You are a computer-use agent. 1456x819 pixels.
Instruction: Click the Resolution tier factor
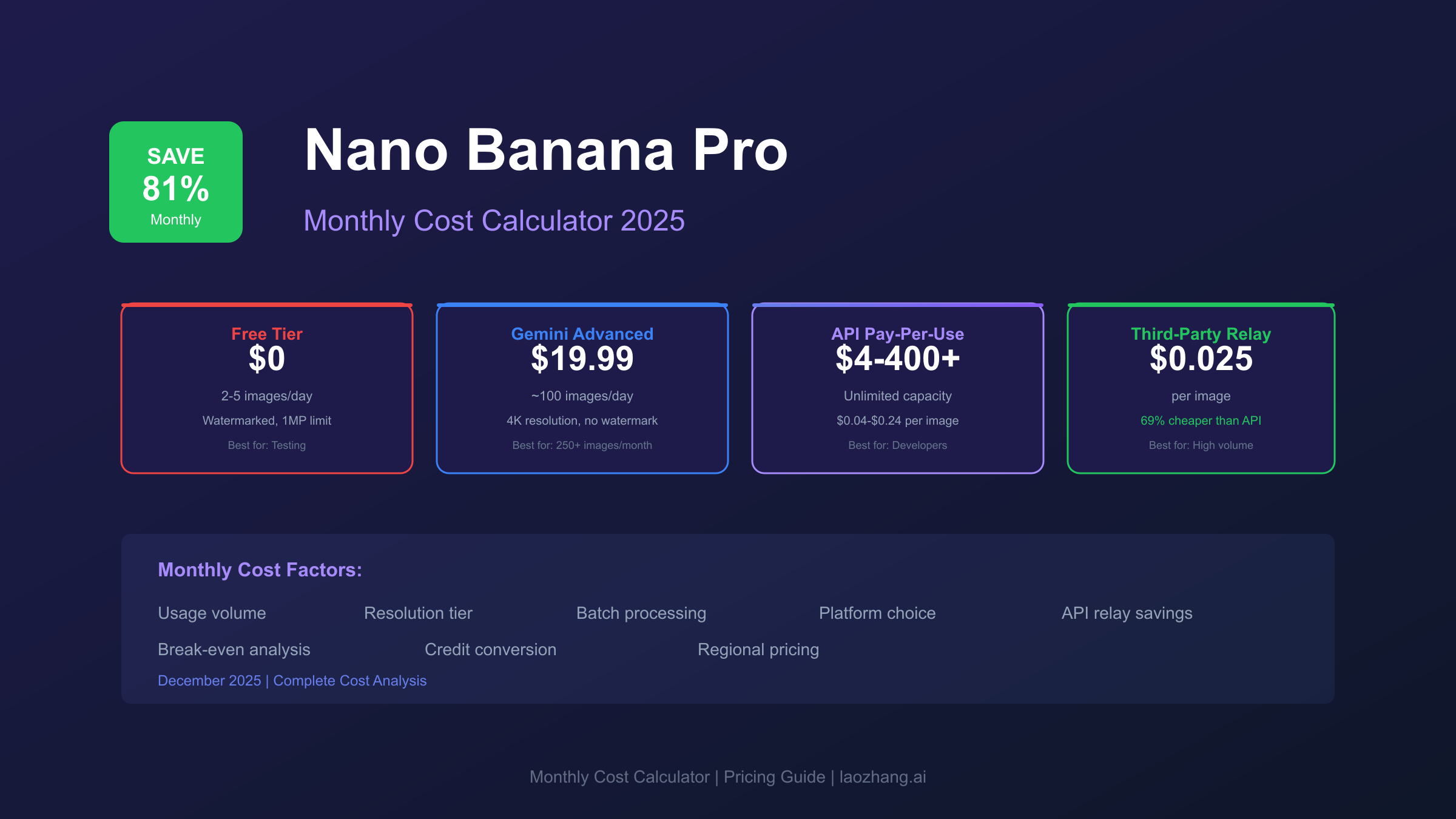[x=418, y=613]
